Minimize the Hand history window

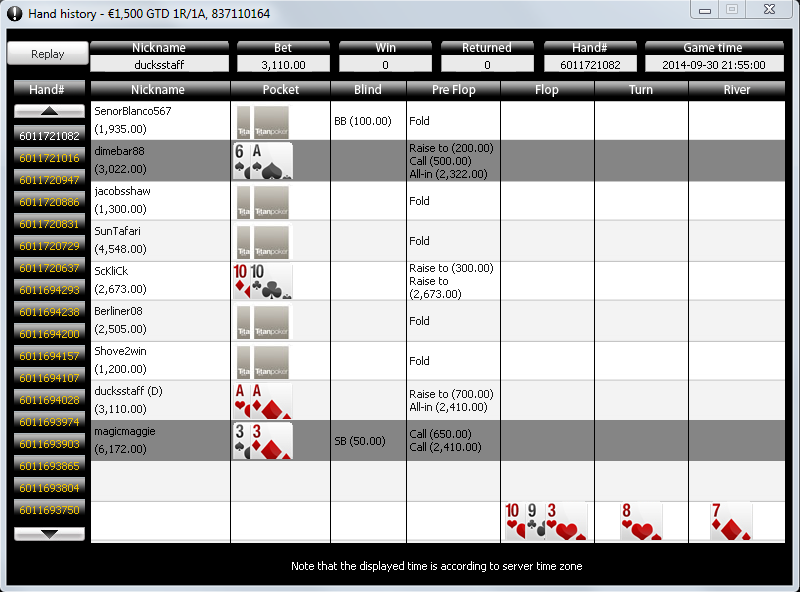point(705,10)
